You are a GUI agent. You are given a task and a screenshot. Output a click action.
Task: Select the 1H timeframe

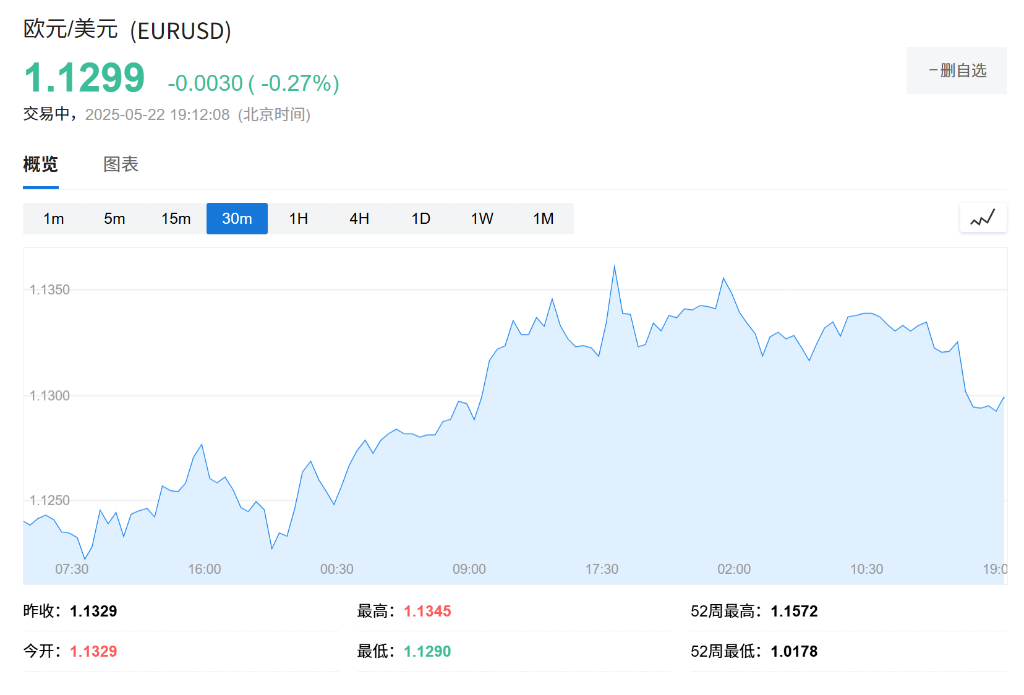tap(298, 218)
